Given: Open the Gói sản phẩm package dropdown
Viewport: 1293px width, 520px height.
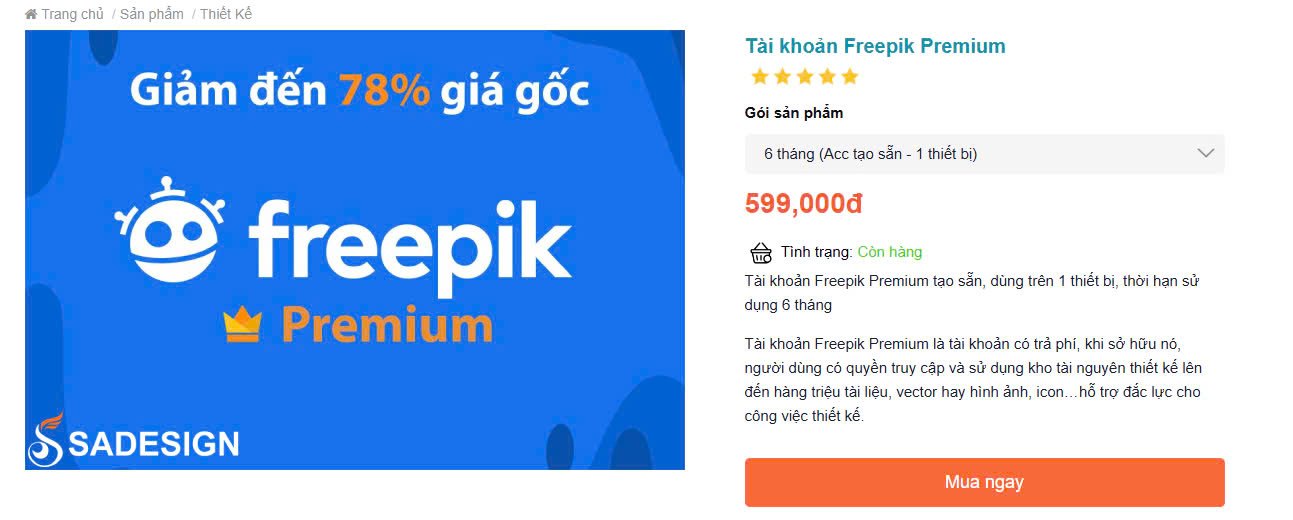Looking at the screenshot, I should coord(984,154).
